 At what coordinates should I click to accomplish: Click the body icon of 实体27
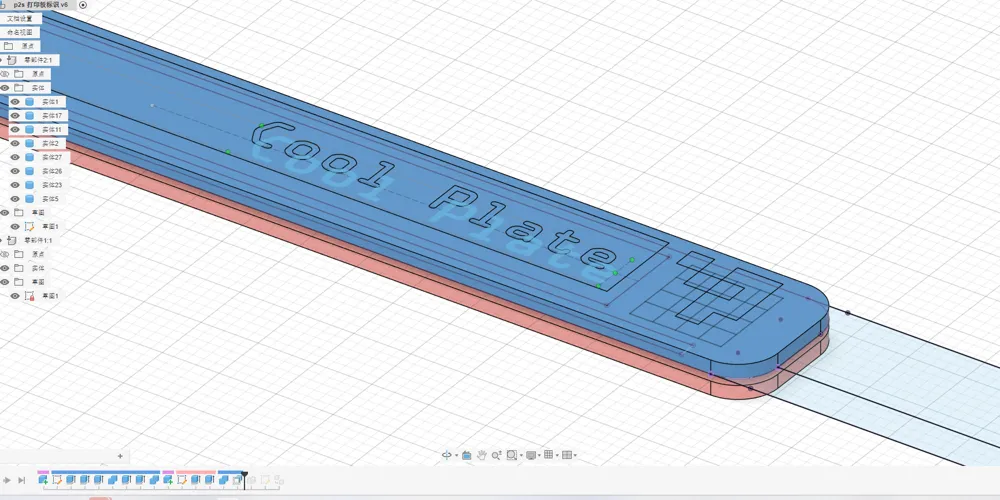29,158
